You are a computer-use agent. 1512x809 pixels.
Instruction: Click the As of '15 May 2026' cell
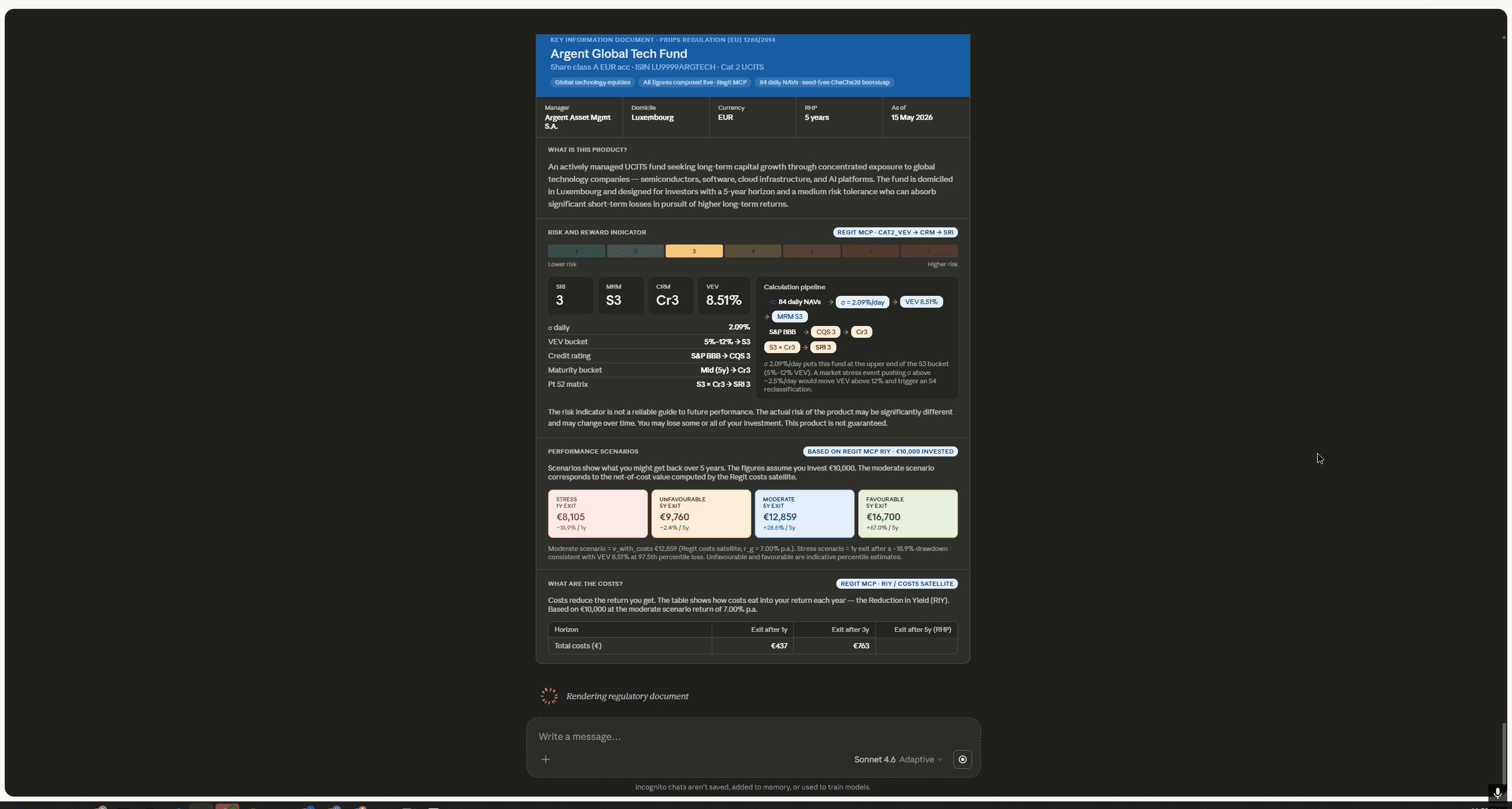926,118
